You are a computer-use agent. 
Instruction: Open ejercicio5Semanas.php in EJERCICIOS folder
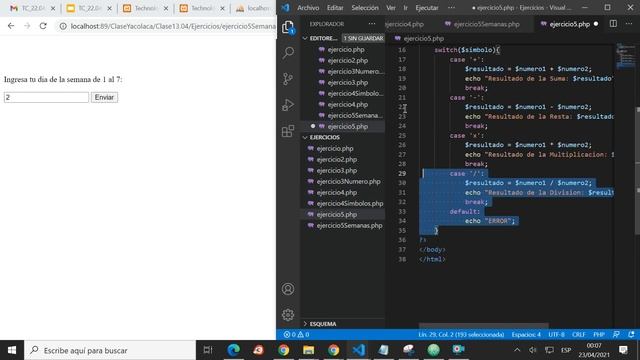click(x=349, y=225)
